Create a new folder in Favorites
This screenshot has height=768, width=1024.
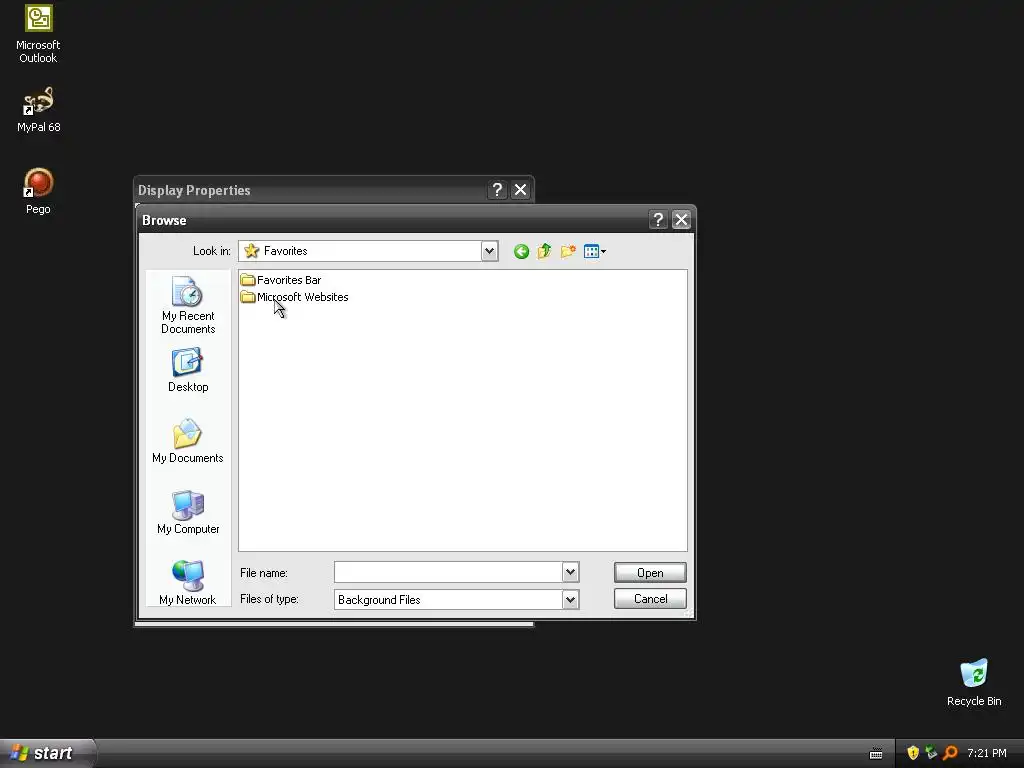(x=568, y=251)
